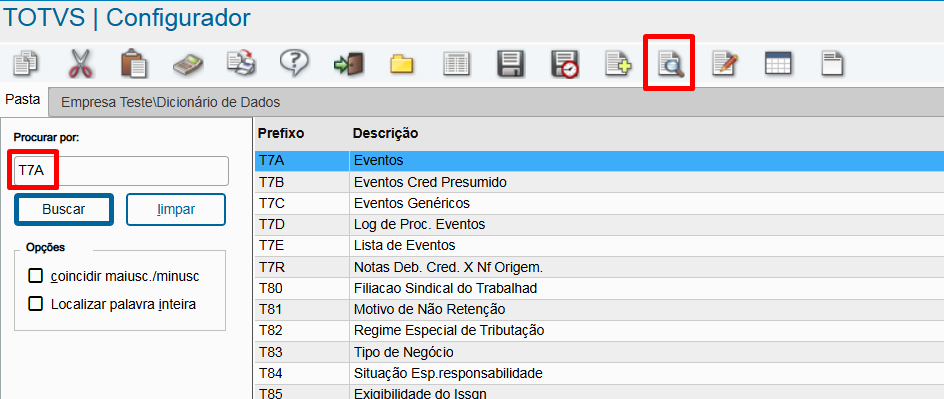Image resolution: width=944 pixels, height=399 pixels.
Task: Enable coincidir maiusc./minusc checkbox
Action: pos(36,276)
